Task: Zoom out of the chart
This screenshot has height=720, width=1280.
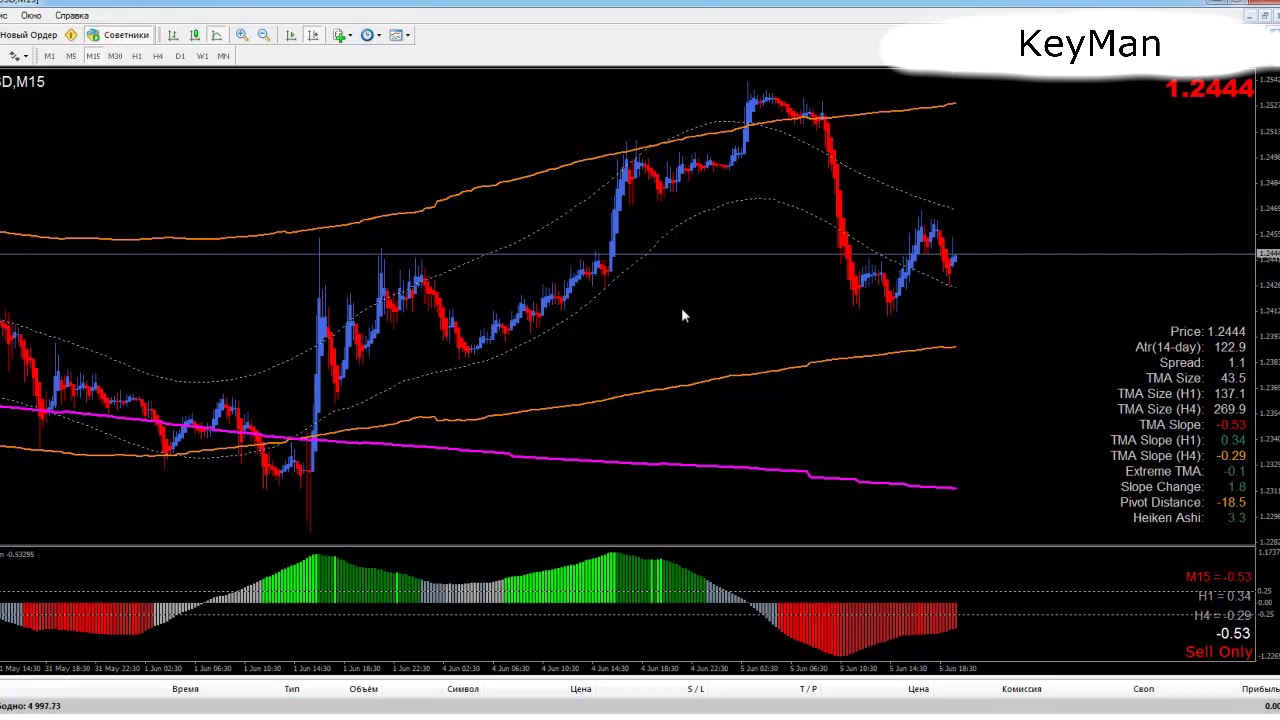Action: click(x=264, y=35)
